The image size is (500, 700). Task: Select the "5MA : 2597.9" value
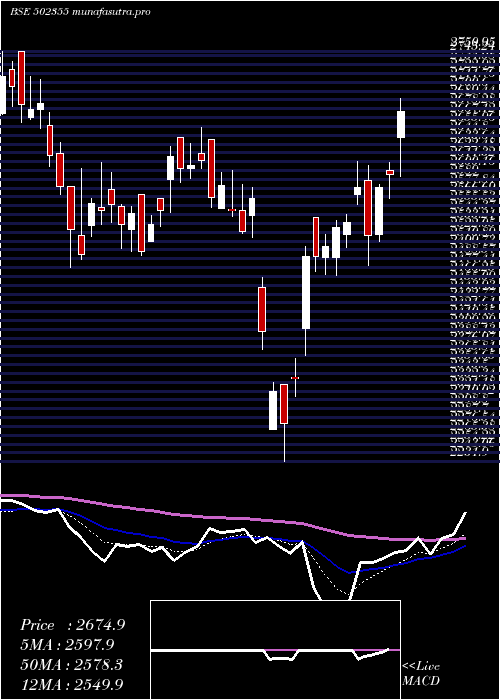click(x=67, y=645)
